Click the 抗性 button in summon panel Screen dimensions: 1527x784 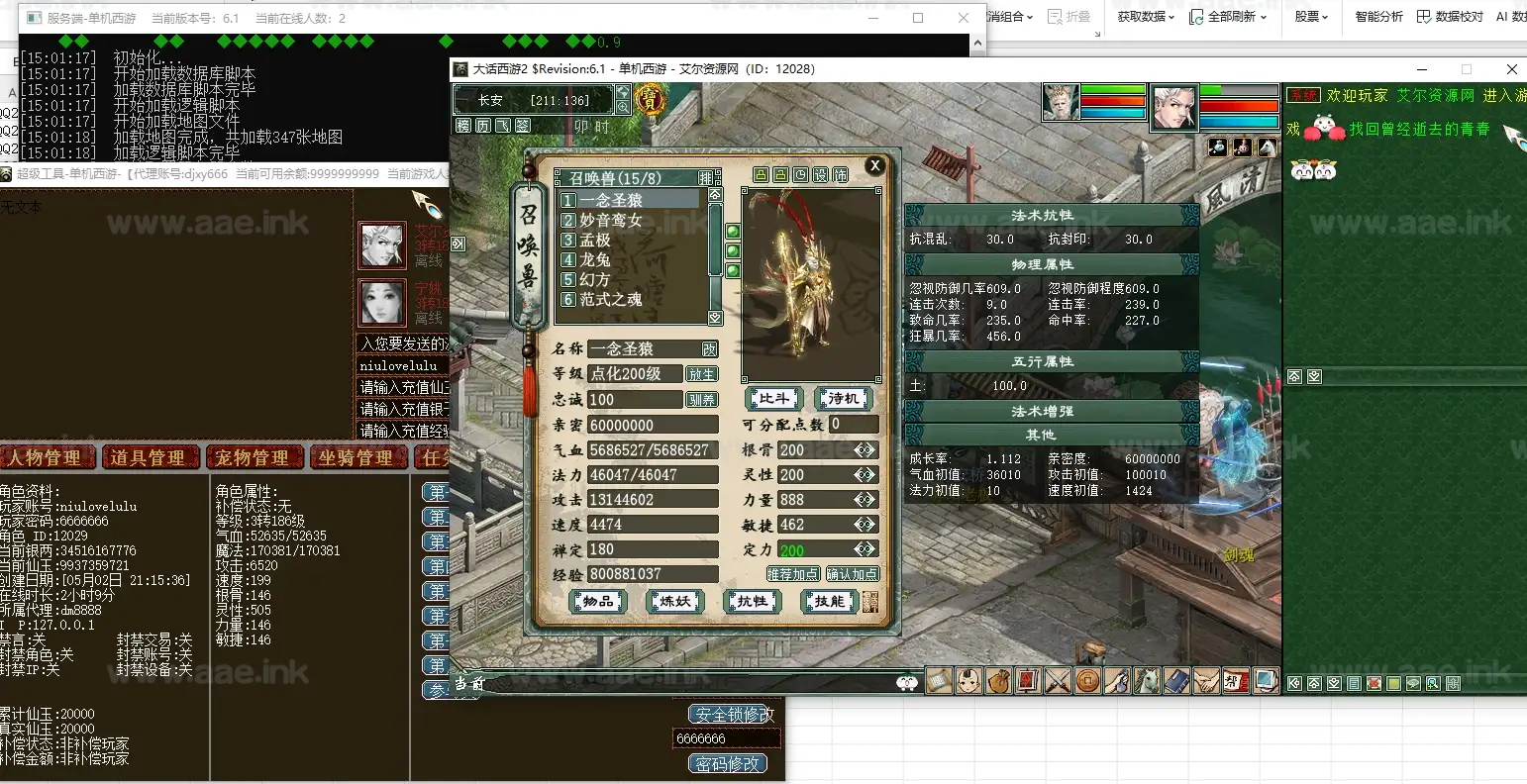(752, 601)
